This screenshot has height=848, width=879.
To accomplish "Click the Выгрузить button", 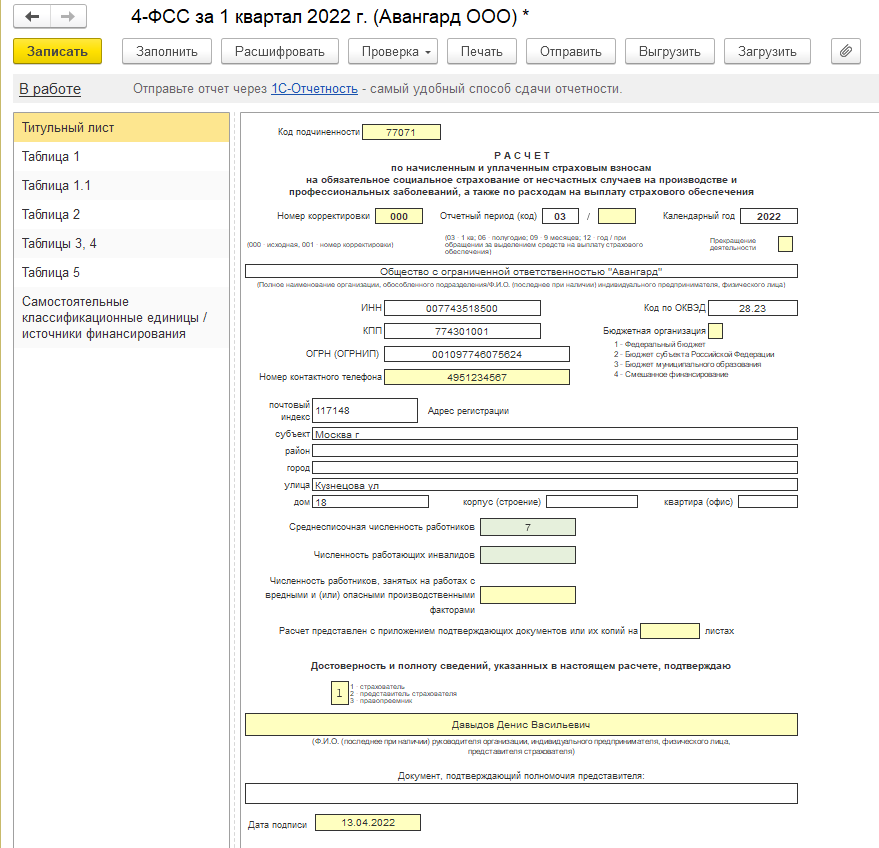I will 670,52.
